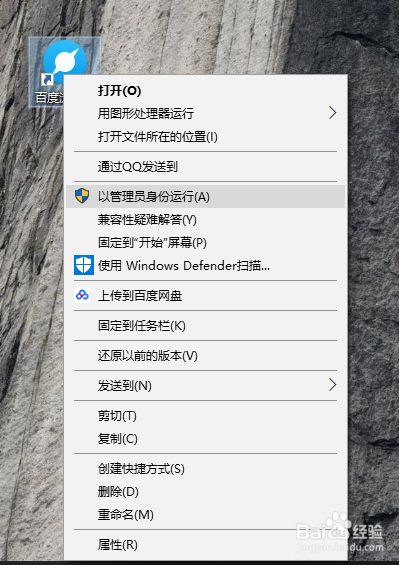
Task: Click the 百度 shortcut label text
Action: pos(49,98)
